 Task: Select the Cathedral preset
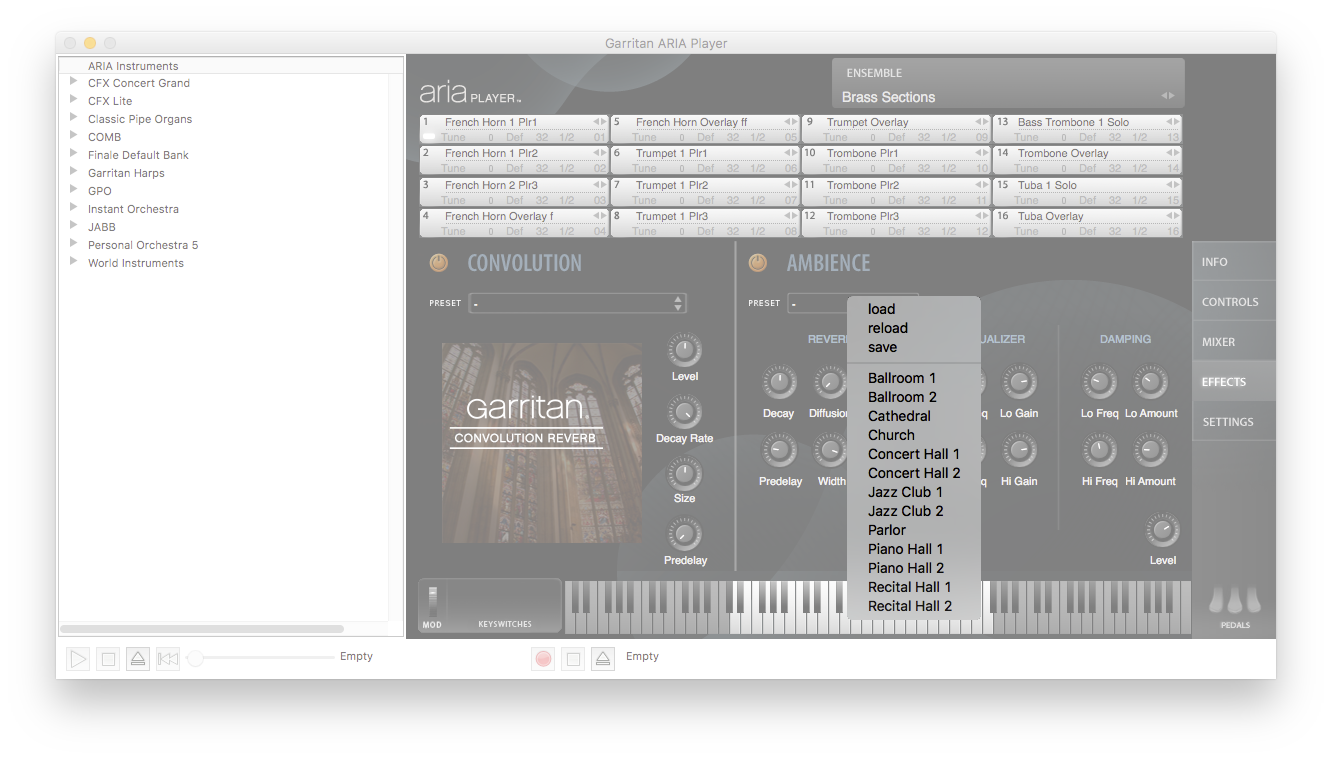pos(913,416)
